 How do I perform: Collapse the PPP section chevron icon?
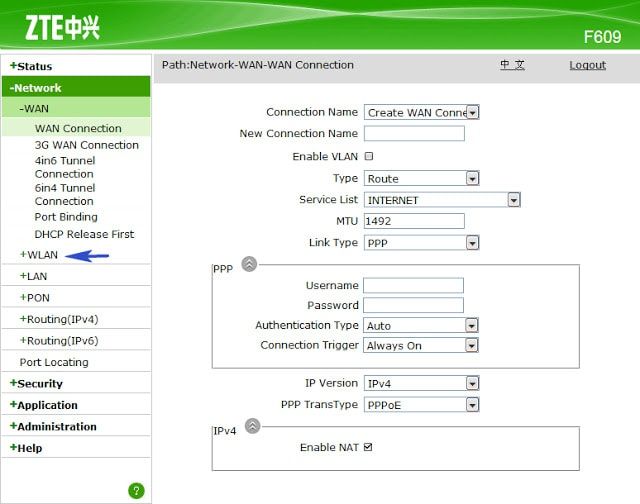pyautogui.click(x=249, y=264)
